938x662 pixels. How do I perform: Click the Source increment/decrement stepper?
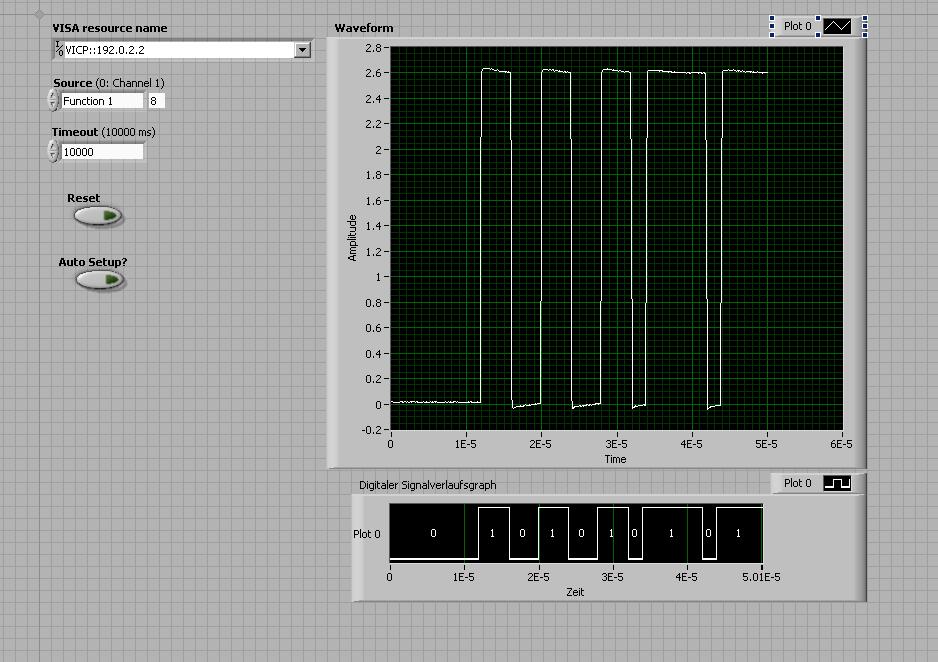53,101
